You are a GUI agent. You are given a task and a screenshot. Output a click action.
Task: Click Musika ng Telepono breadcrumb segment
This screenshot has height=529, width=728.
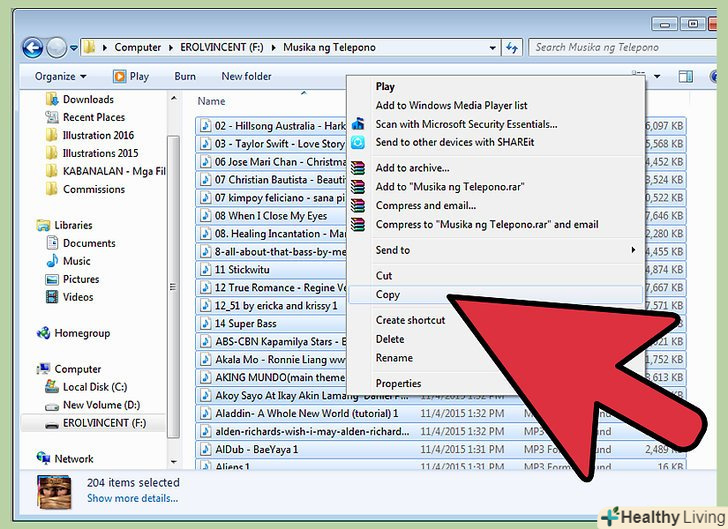329,47
